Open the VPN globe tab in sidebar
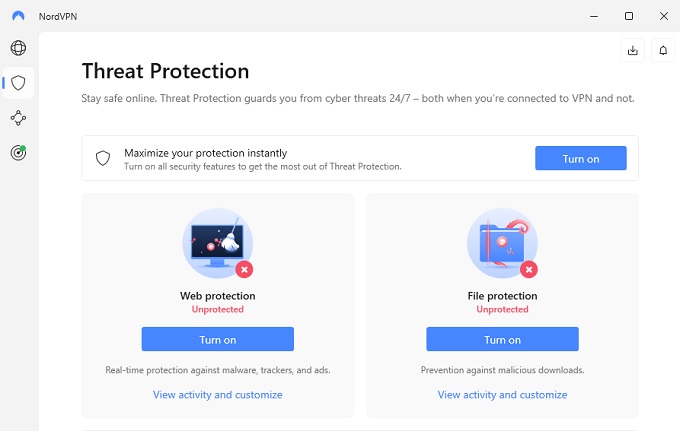Image resolution: width=680 pixels, height=431 pixels. pyautogui.click(x=18, y=48)
